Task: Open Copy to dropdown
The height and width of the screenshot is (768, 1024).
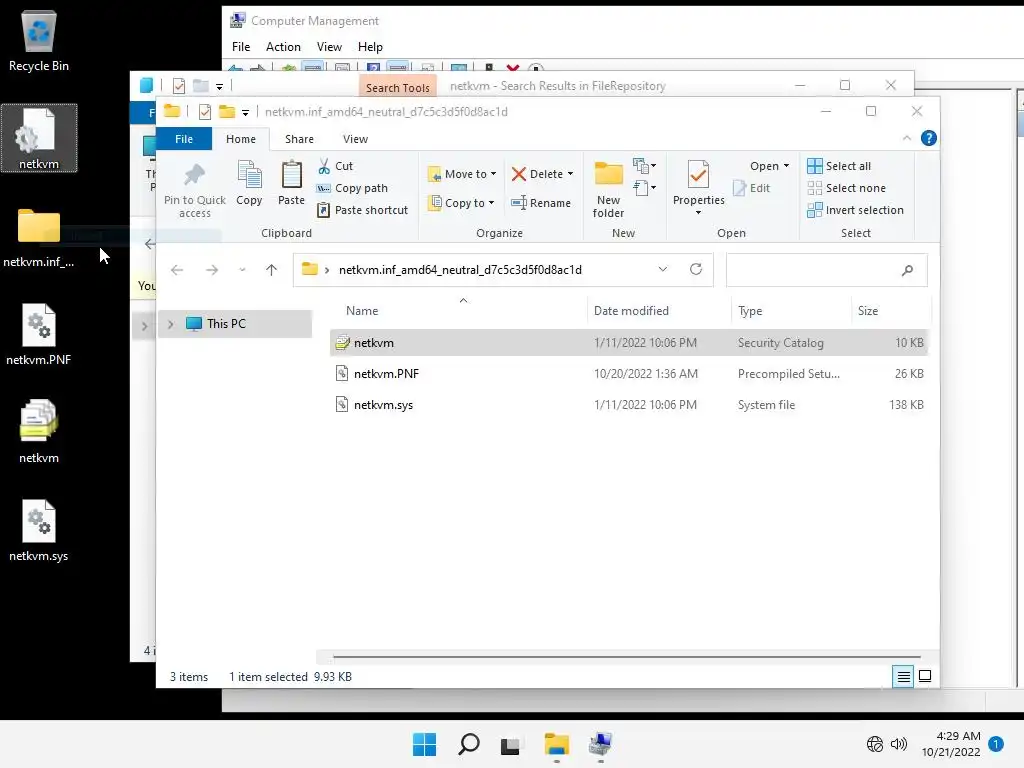Action: point(461,203)
